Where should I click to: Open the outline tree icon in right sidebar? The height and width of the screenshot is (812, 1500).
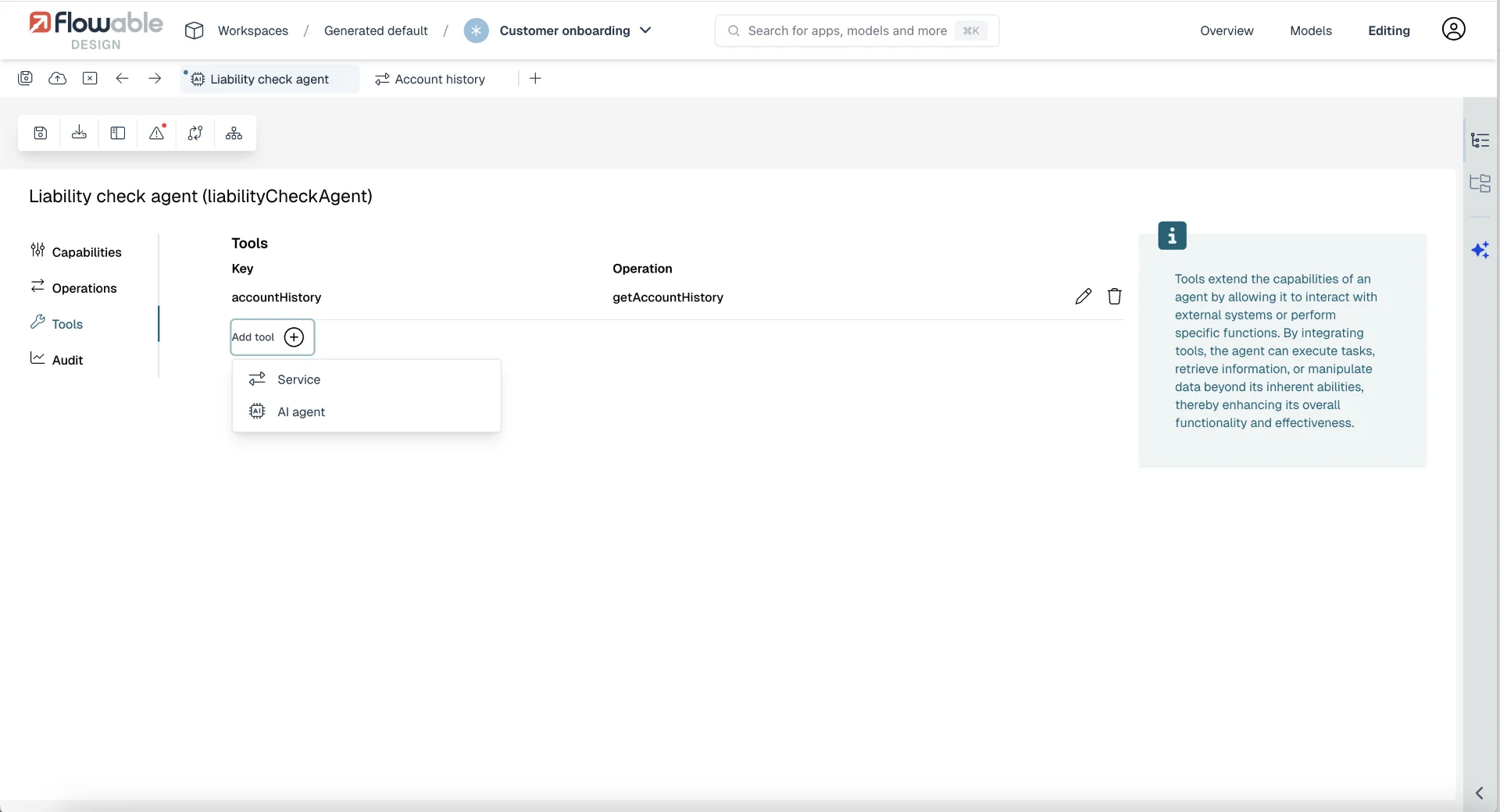pyautogui.click(x=1480, y=141)
